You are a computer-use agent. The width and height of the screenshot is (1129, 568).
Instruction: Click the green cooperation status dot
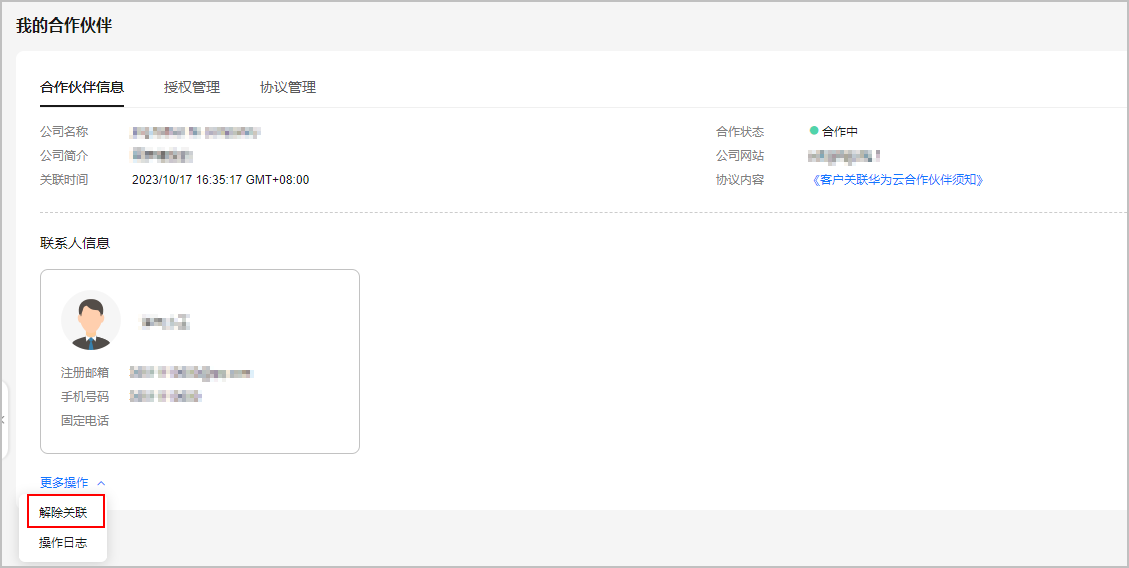pyautogui.click(x=814, y=131)
